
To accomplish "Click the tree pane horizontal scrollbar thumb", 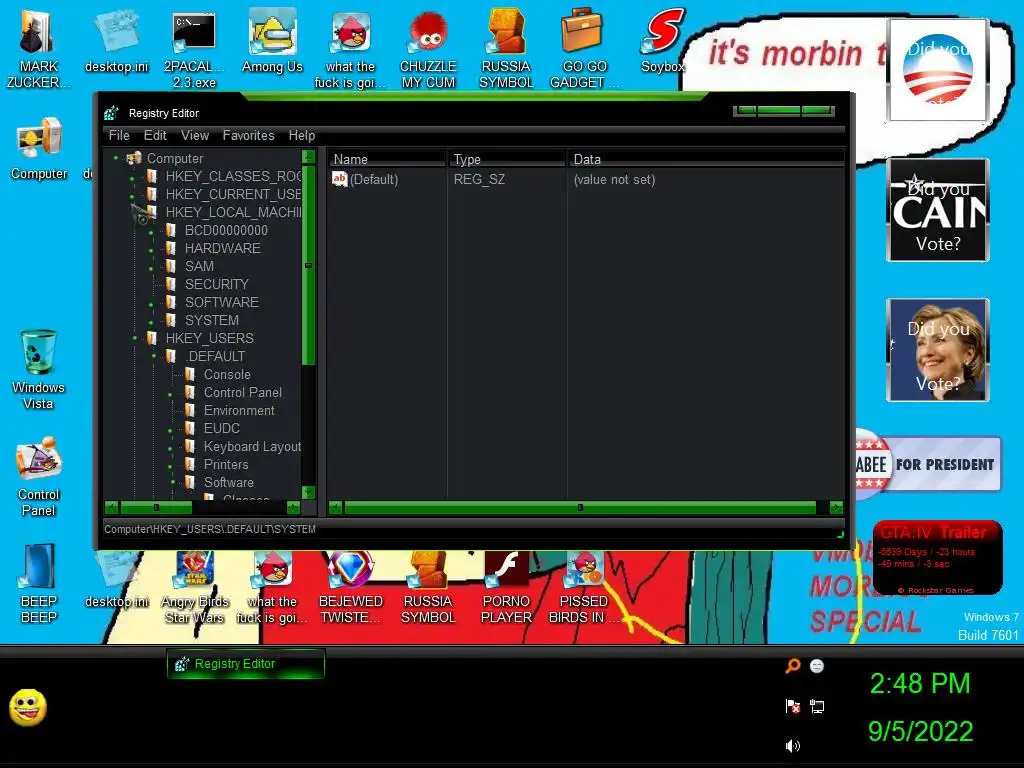I will [156, 507].
